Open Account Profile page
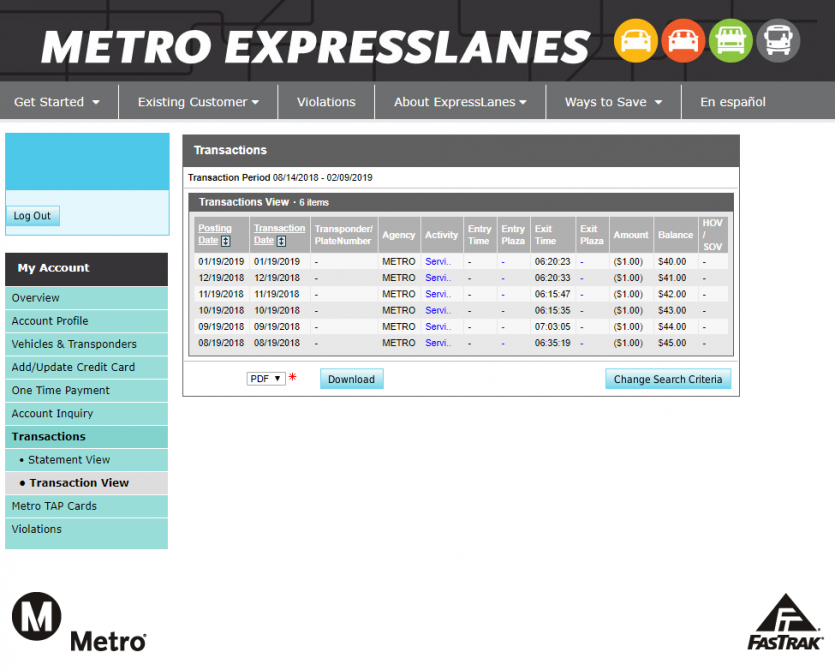Viewport: 835px width, 670px height. click(x=86, y=321)
